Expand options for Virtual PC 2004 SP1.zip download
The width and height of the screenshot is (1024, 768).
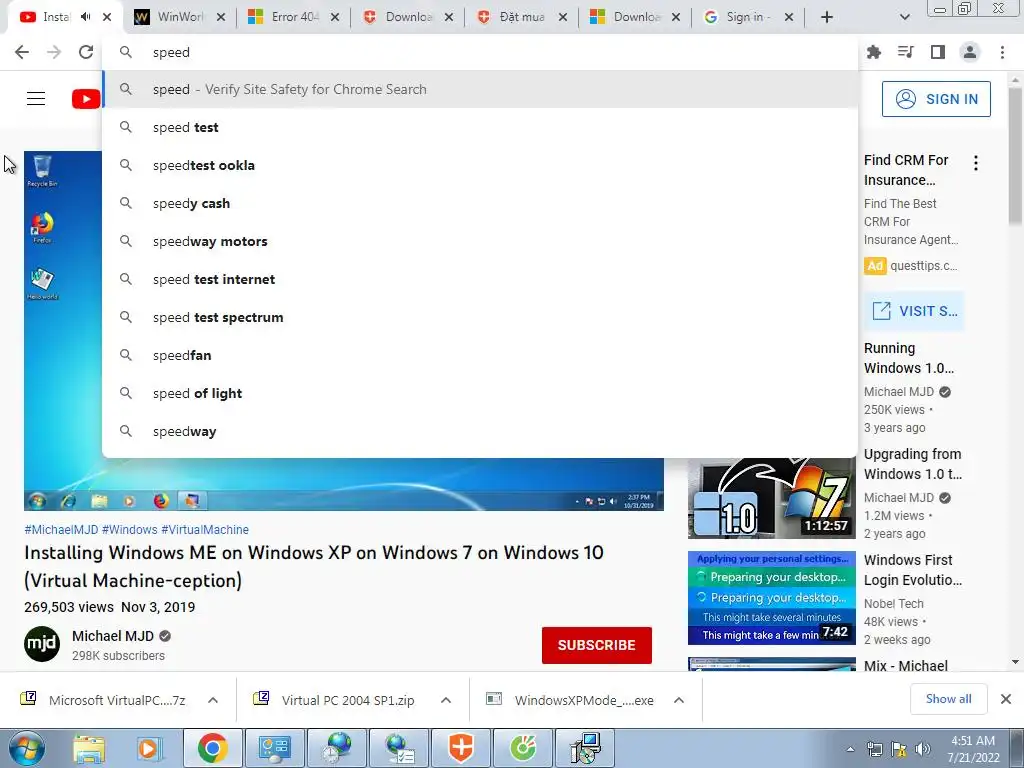coord(446,700)
